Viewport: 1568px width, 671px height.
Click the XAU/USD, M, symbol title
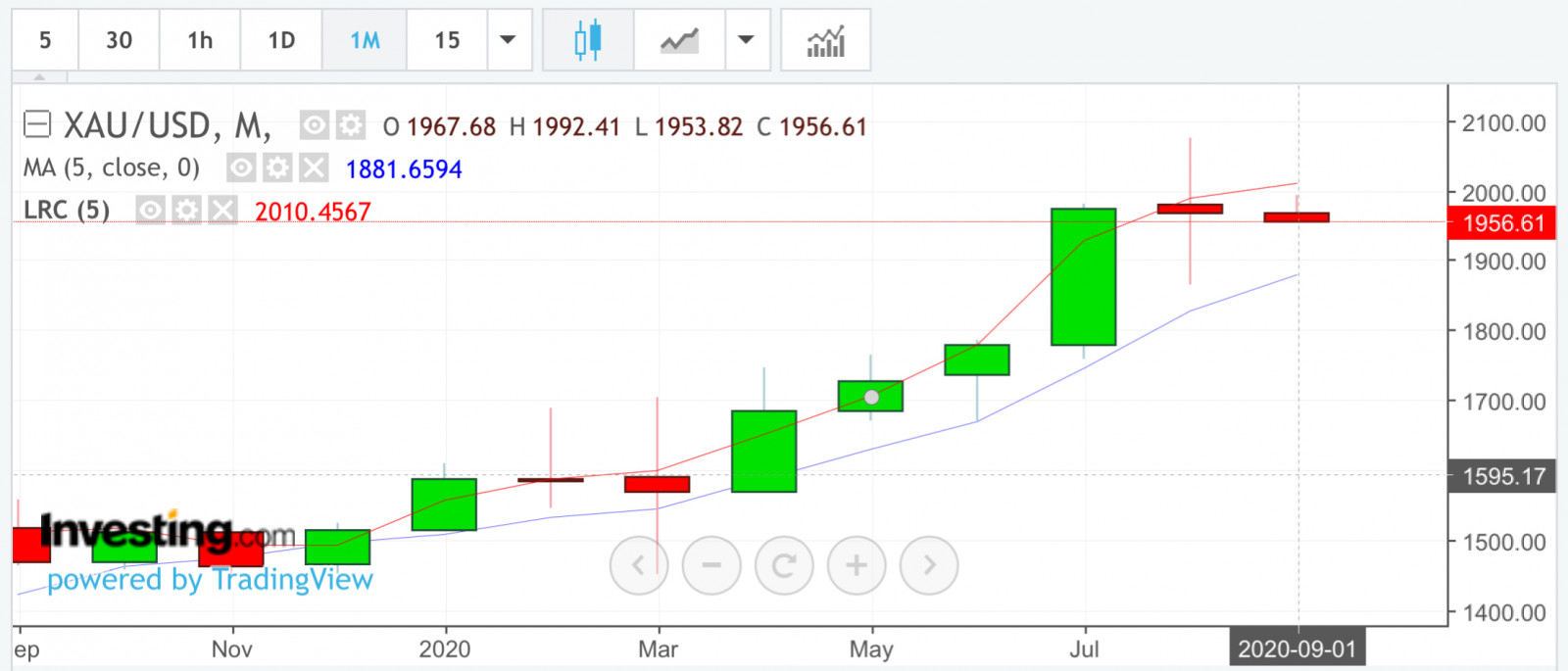pyautogui.click(x=168, y=125)
